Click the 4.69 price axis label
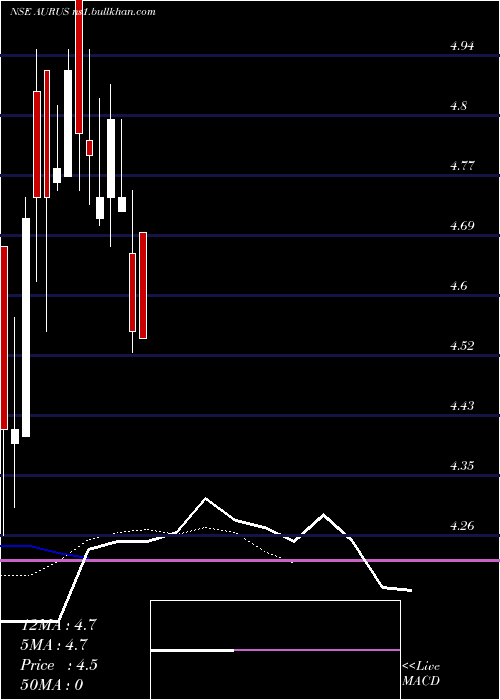 point(462,226)
